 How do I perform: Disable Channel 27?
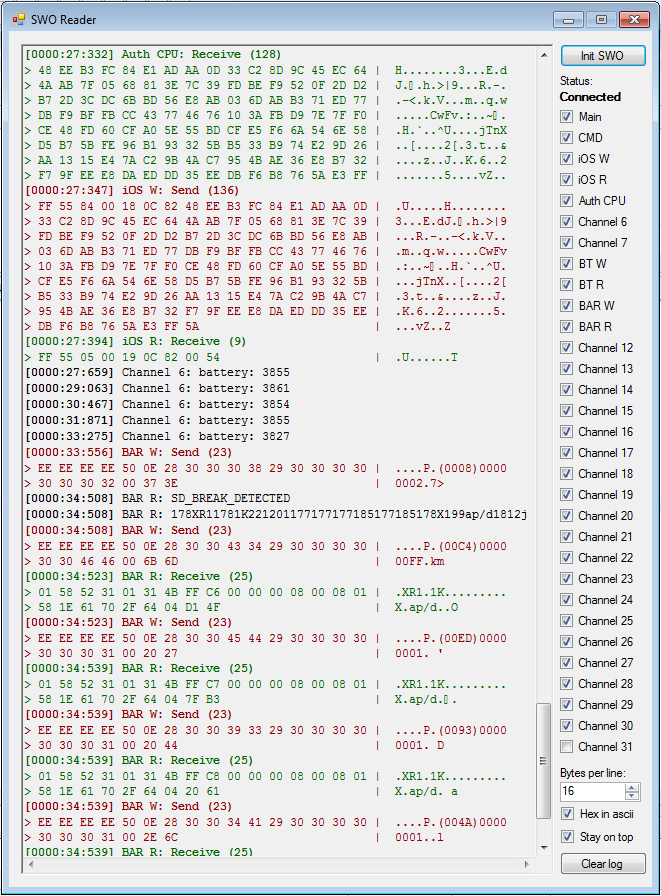pos(566,663)
